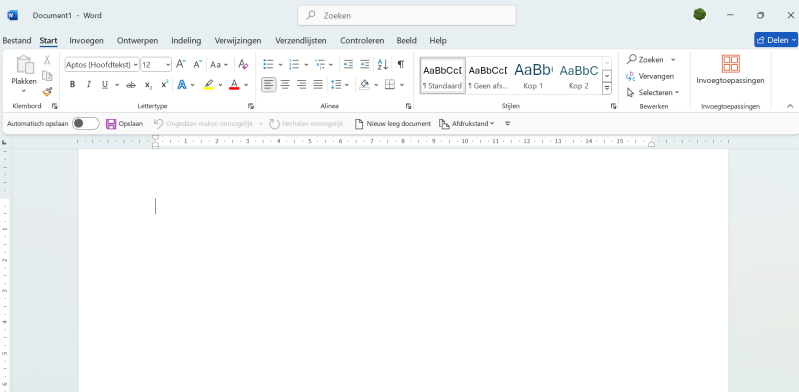Click the Word app icon in title bar
Screen dimensions: 799x392
pos(12,15)
